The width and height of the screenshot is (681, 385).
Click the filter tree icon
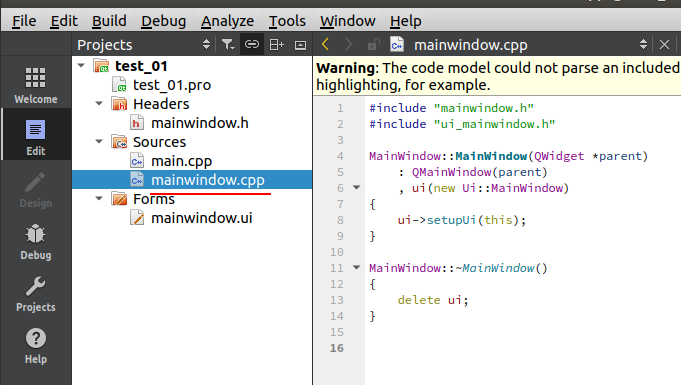pyautogui.click(x=228, y=44)
